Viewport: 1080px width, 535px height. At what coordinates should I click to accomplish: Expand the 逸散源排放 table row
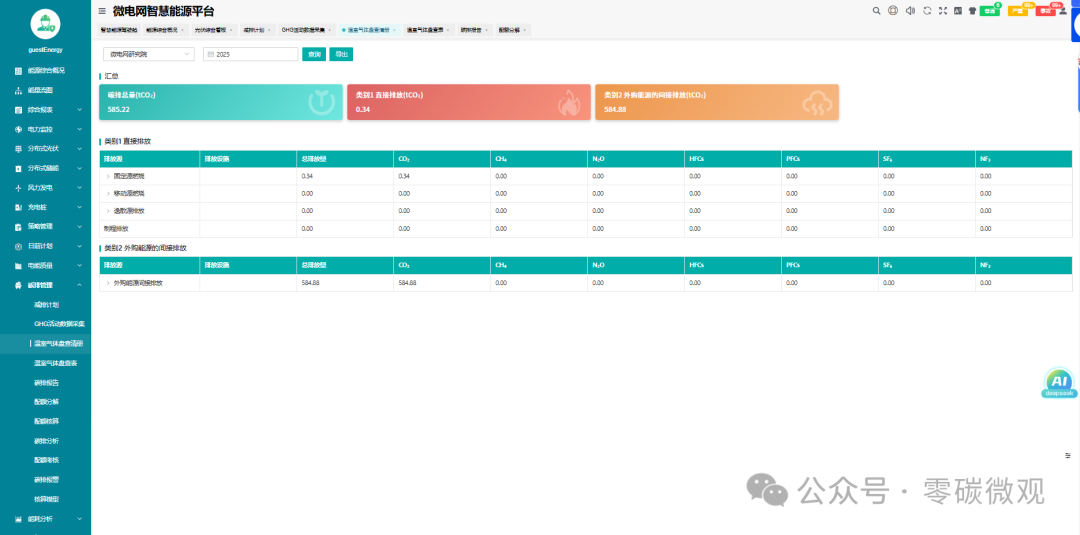[107, 211]
